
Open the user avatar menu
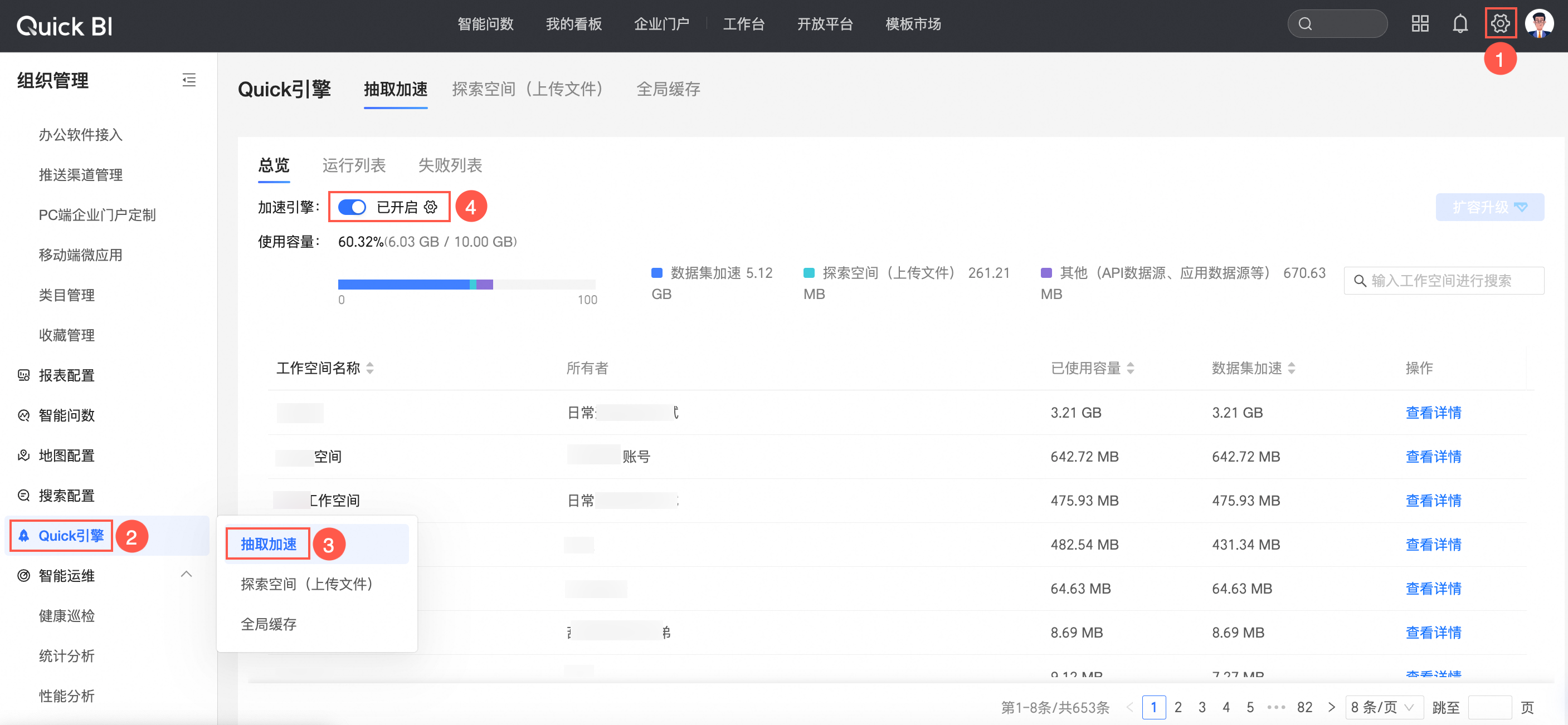pos(1539,24)
